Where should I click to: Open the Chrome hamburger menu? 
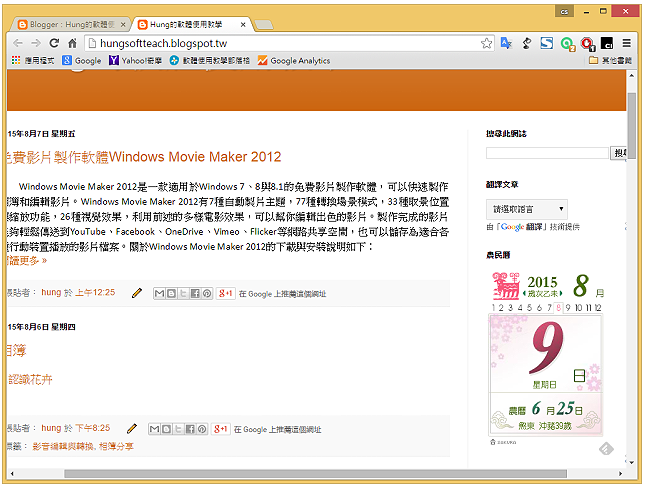pyautogui.click(x=627, y=43)
